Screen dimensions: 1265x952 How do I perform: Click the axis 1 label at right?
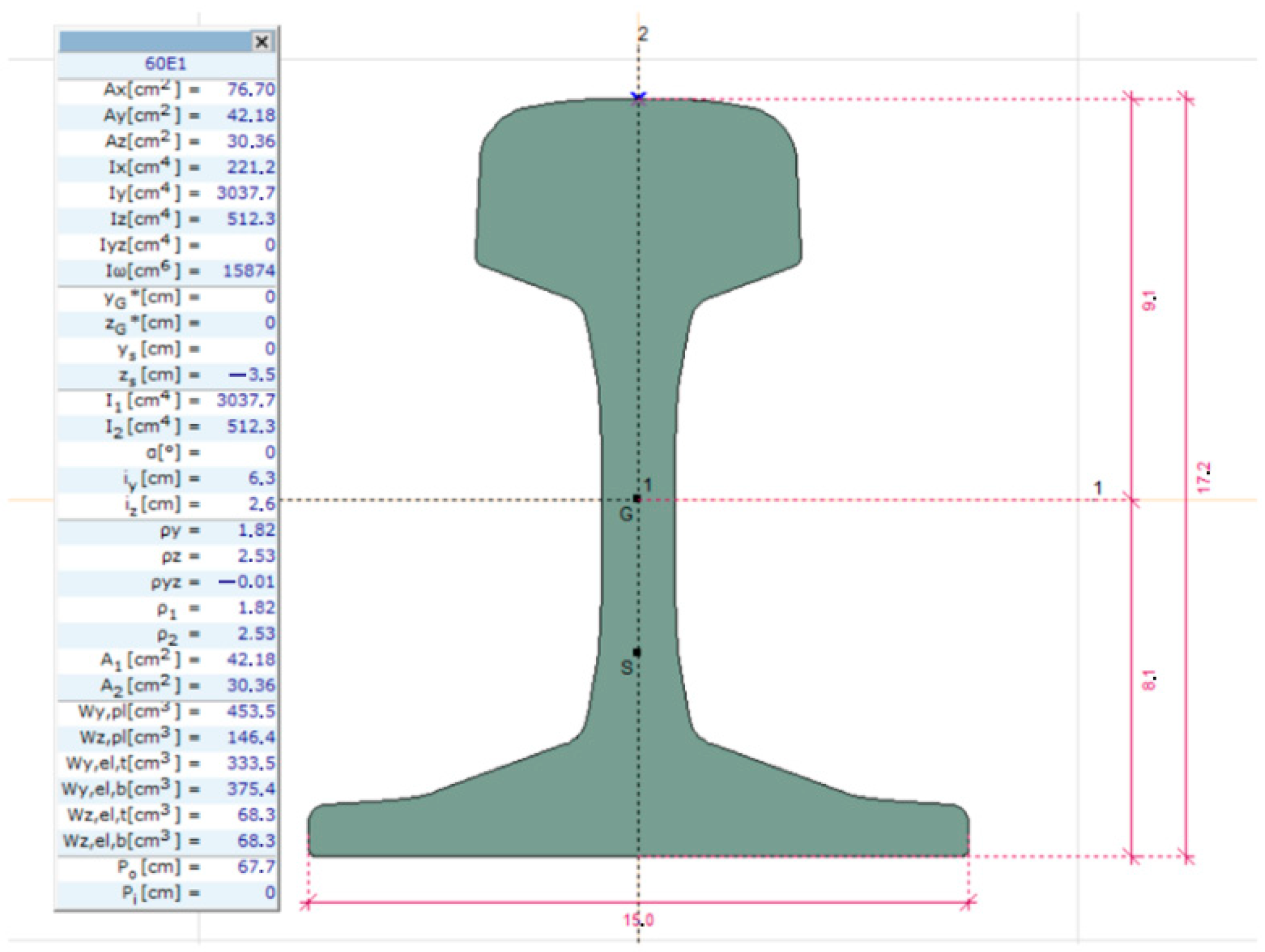(1098, 488)
